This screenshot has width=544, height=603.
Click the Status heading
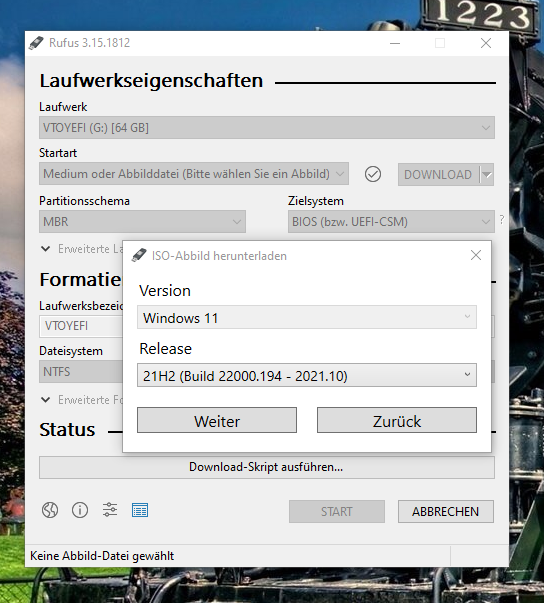click(67, 430)
